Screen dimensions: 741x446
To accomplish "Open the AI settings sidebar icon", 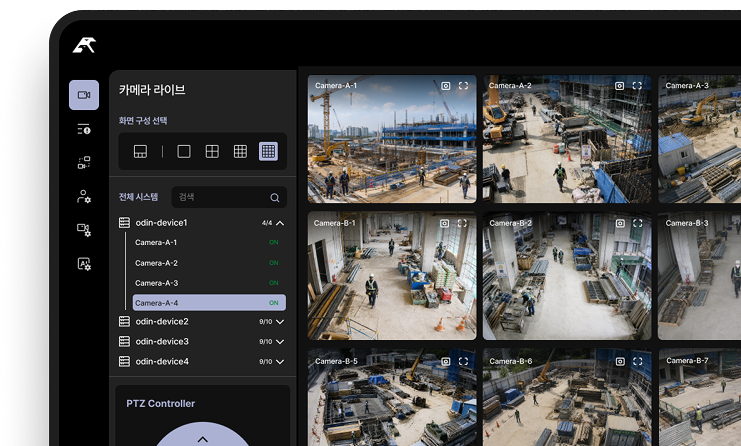I will point(84,264).
